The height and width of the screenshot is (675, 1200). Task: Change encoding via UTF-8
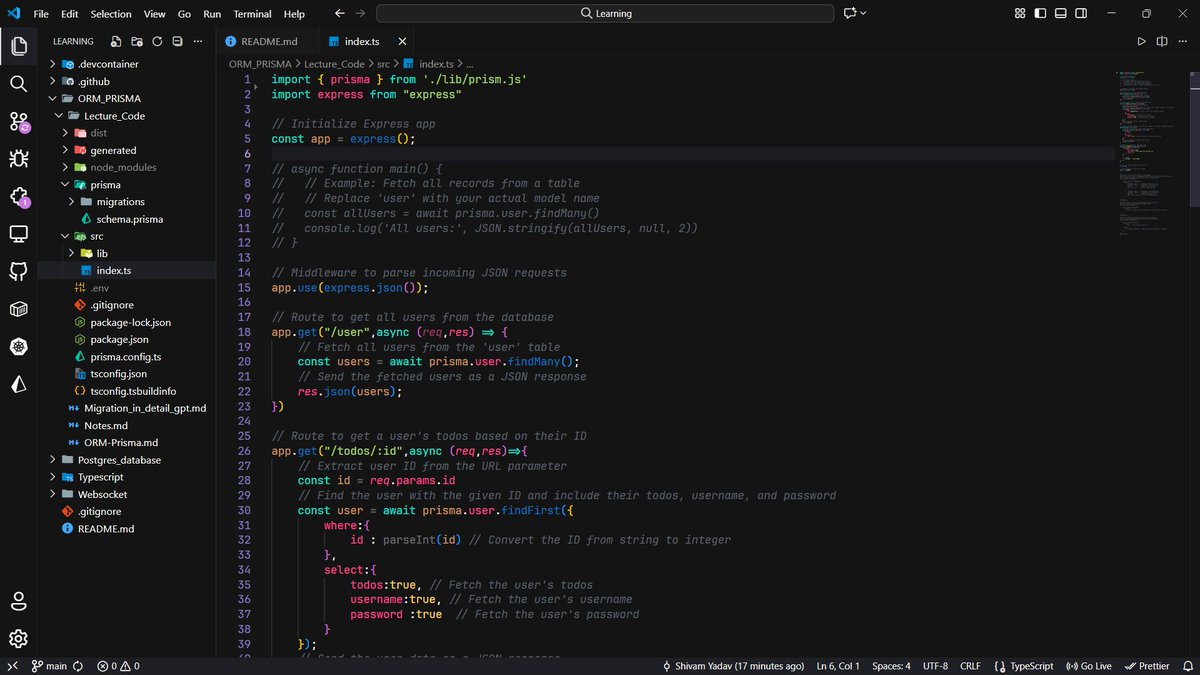coord(936,666)
